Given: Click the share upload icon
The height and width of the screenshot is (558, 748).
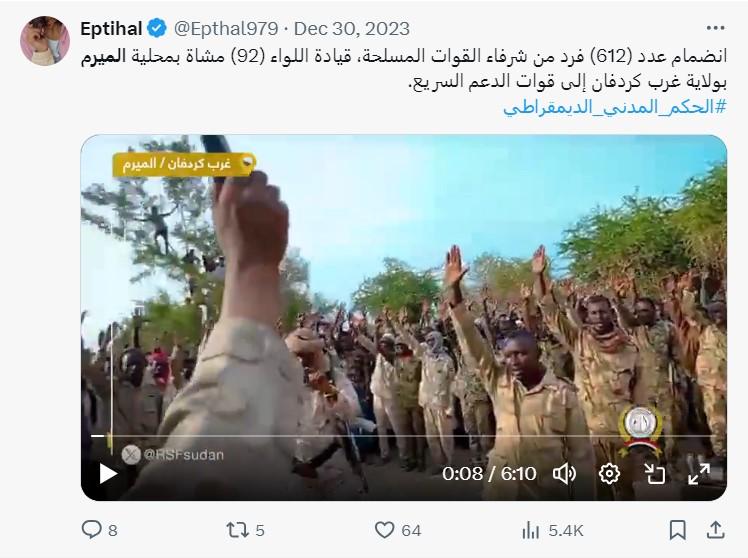Looking at the screenshot, I should [x=716, y=530].
